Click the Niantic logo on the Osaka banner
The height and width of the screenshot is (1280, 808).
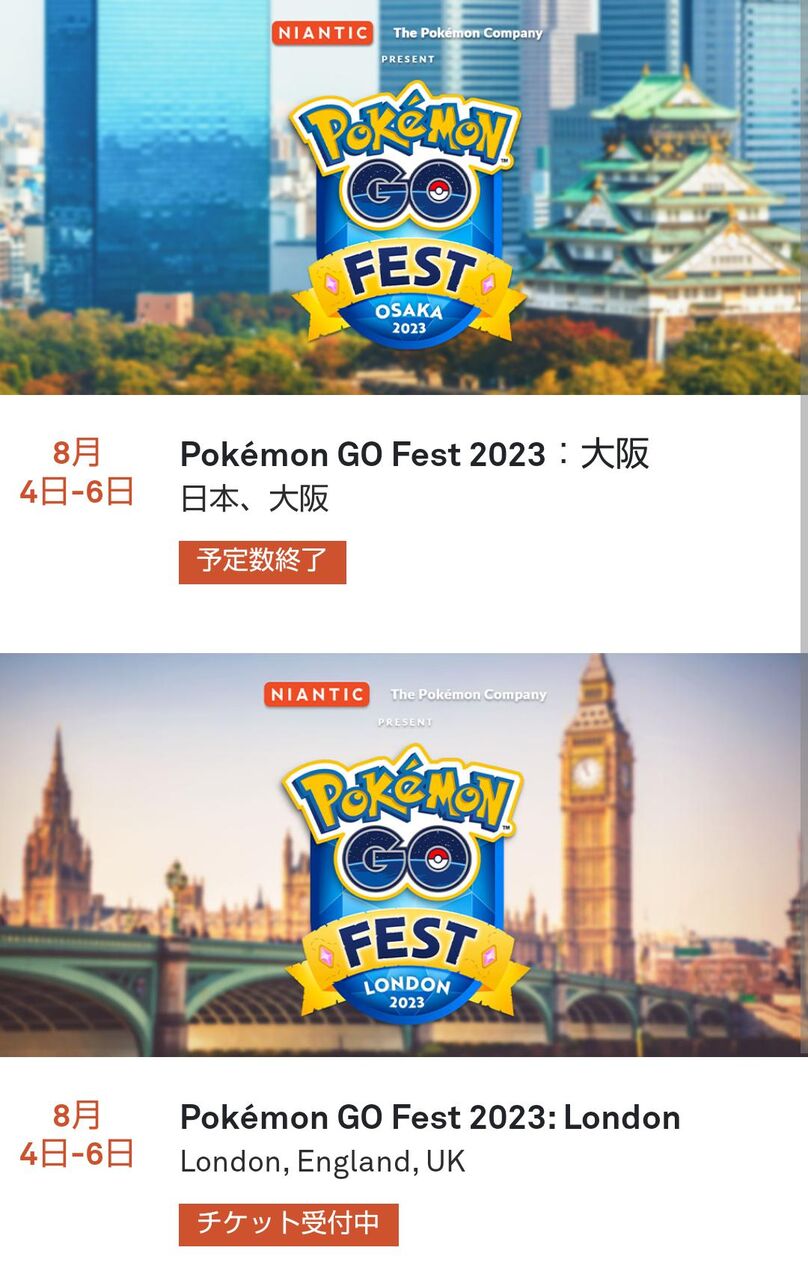[x=322, y=33]
